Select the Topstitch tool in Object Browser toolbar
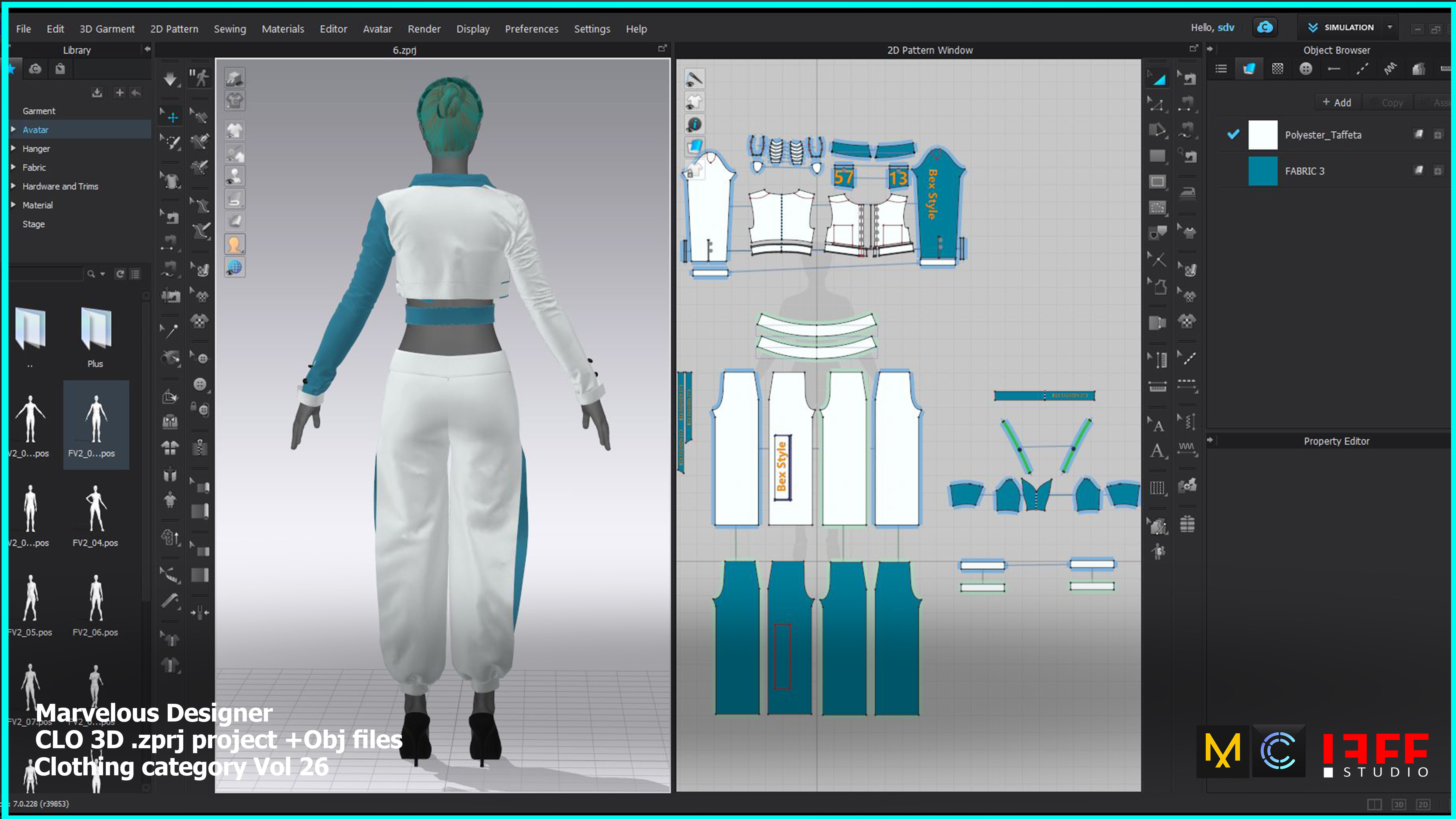1456x819 pixels. (1362, 68)
